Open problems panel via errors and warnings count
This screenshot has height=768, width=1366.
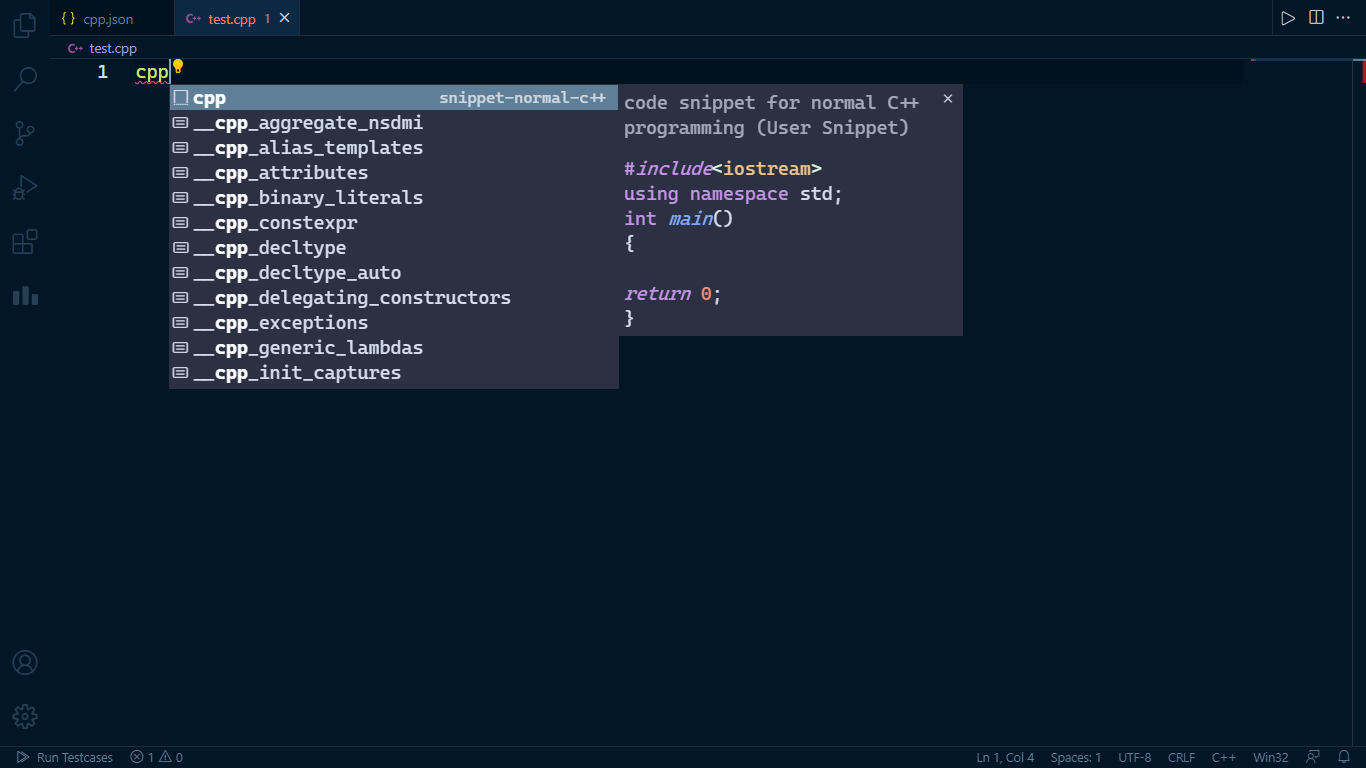(156, 757)
